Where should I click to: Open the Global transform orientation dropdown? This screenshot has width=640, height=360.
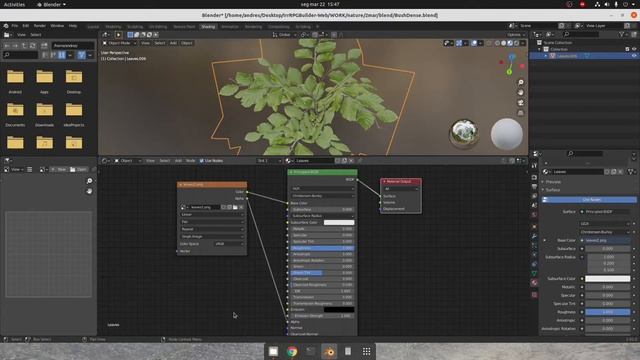(284, 35)
